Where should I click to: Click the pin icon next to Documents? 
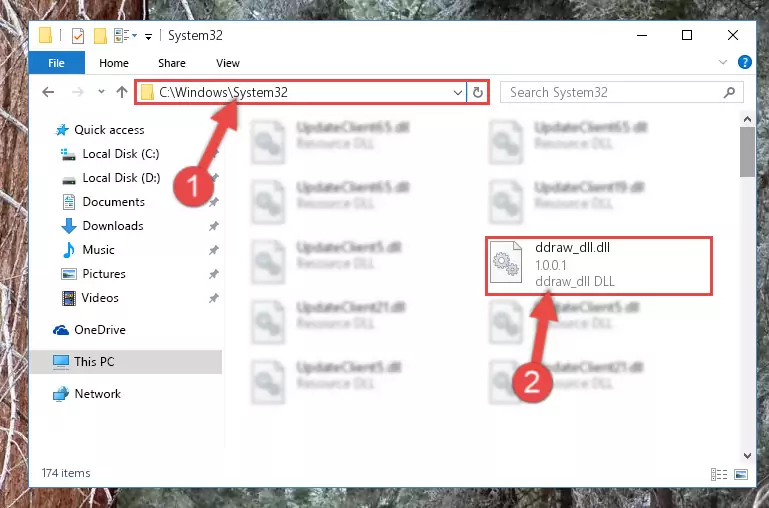213,202
